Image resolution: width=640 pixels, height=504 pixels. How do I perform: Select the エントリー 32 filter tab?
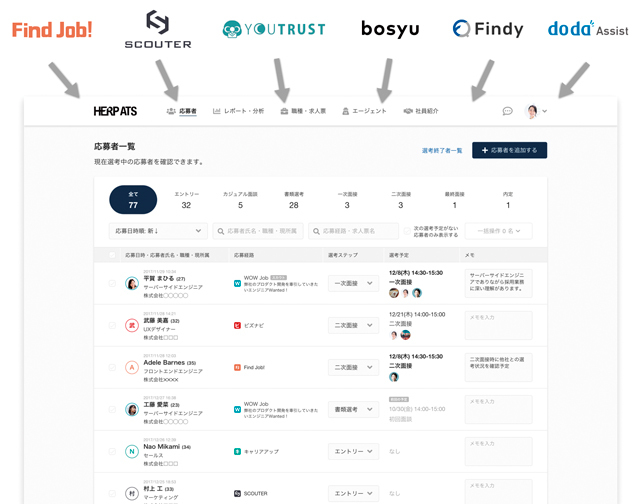click(x=187, y=200)
